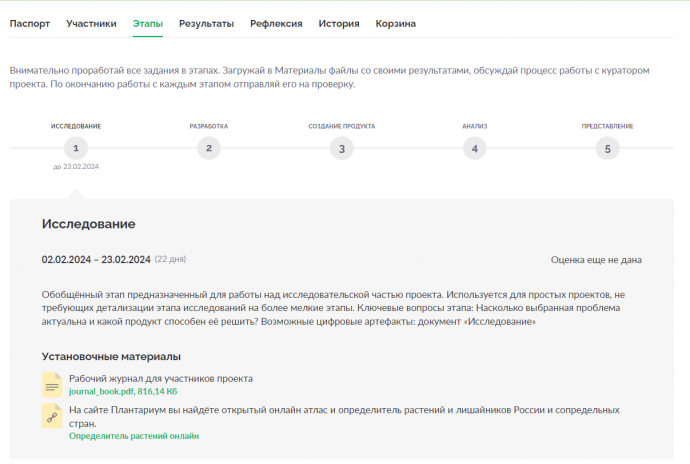Select stage 2 circle Разработка
Viewport: 690px width, 464px height.
pyautogui.click(x=209, y=148)
